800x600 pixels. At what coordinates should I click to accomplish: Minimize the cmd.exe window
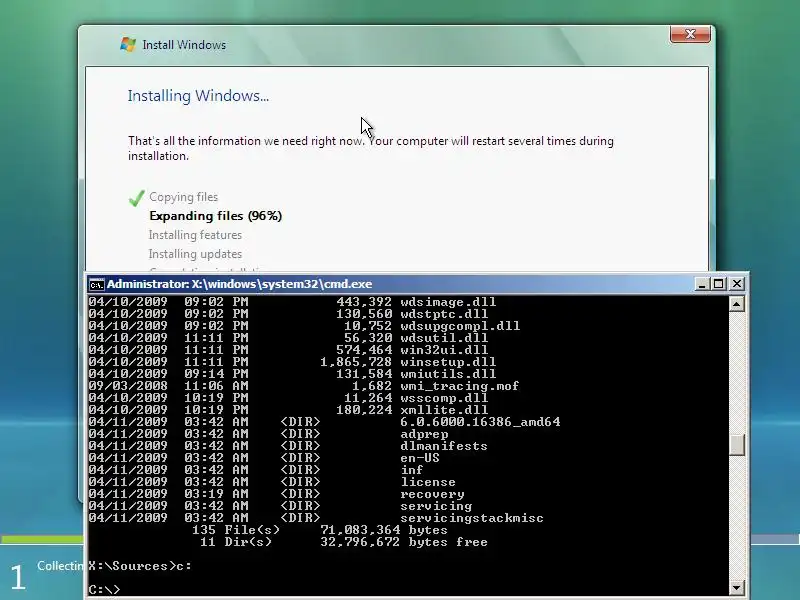click(x=702, y=284)
